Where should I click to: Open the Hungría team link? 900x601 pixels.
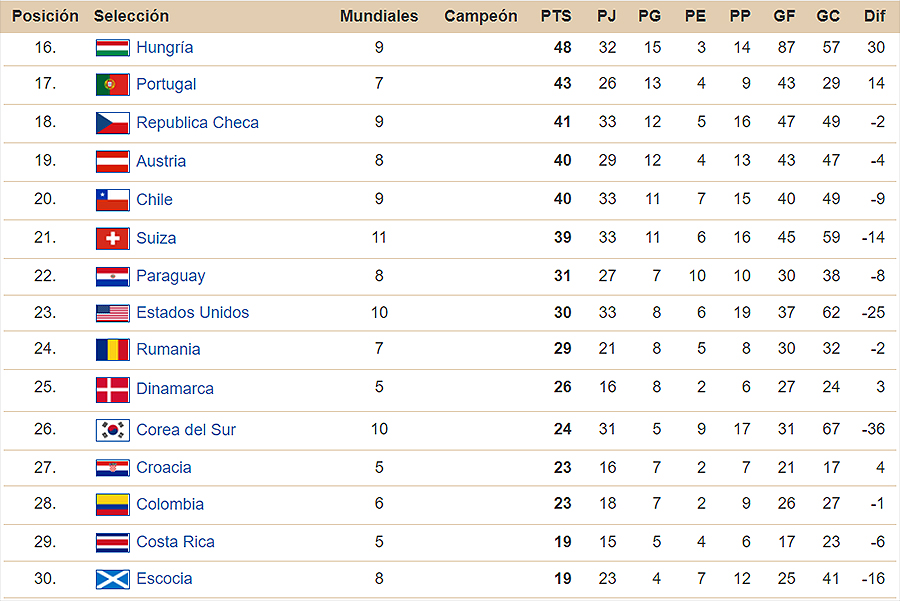[x=165, y=48]
